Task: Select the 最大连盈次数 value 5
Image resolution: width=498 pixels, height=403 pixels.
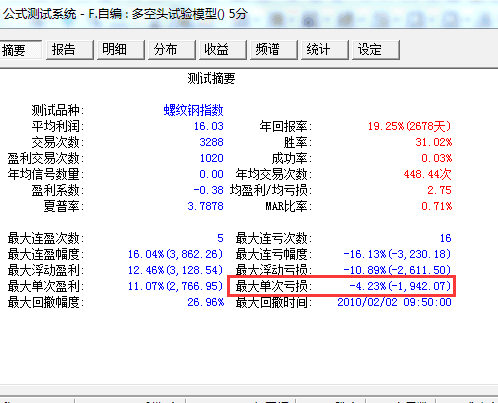Action: [220, 238]
